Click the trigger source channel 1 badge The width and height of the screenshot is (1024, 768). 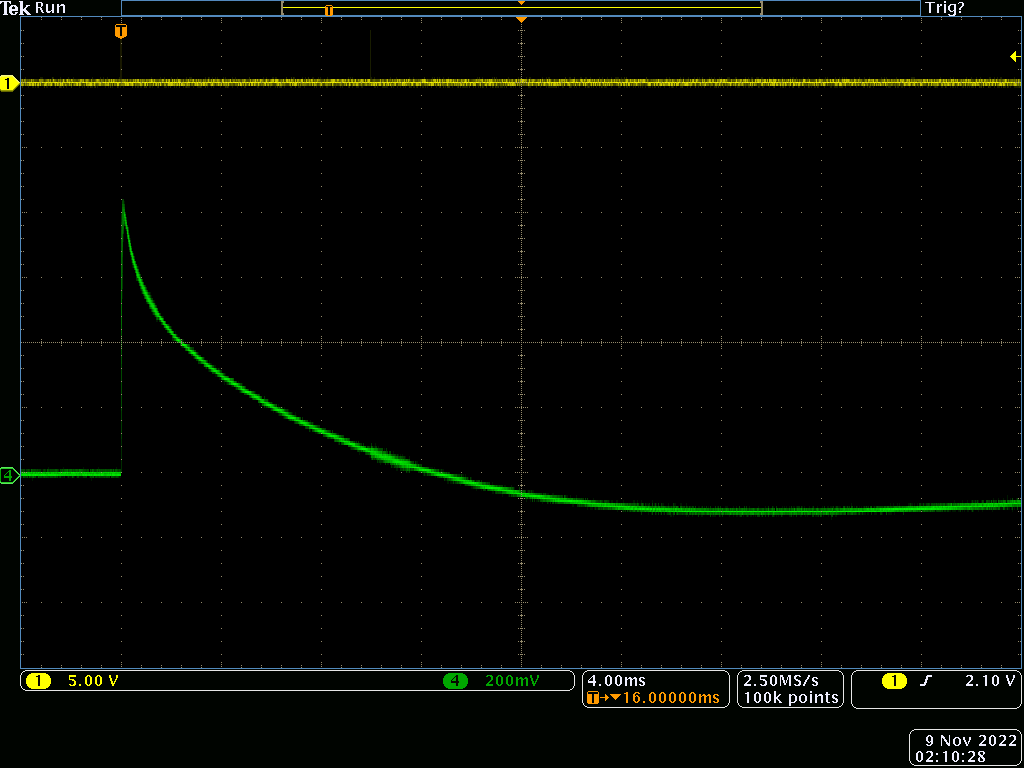pos(894,681)
